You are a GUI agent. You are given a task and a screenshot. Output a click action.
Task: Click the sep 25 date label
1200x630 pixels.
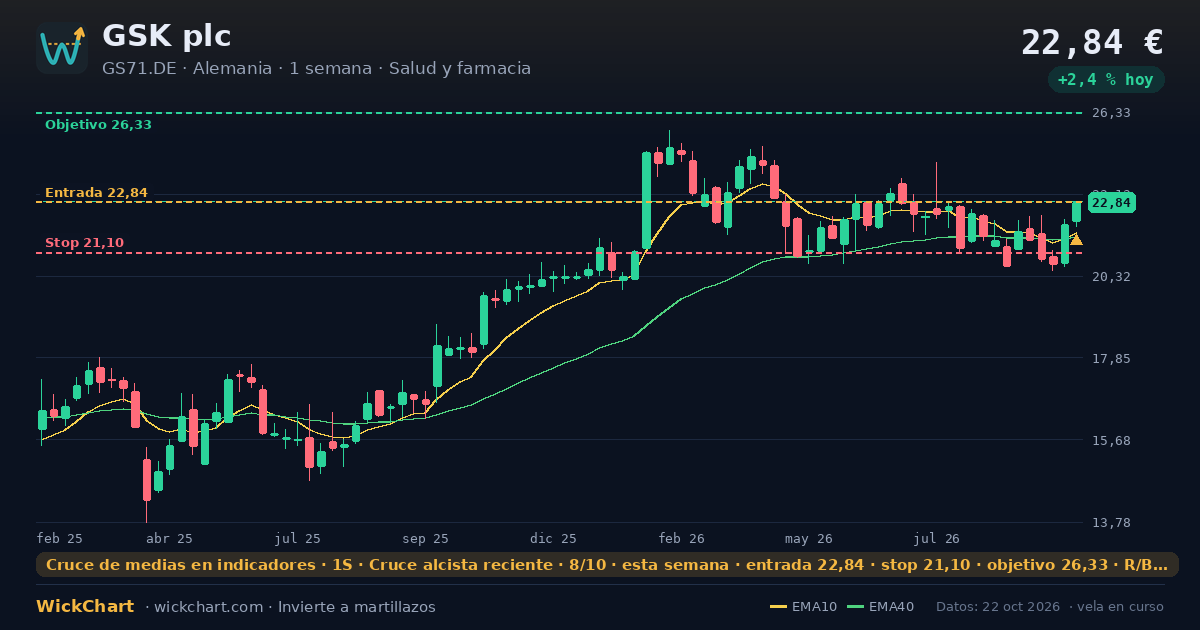pyautogui.click(x=425, y=538)
